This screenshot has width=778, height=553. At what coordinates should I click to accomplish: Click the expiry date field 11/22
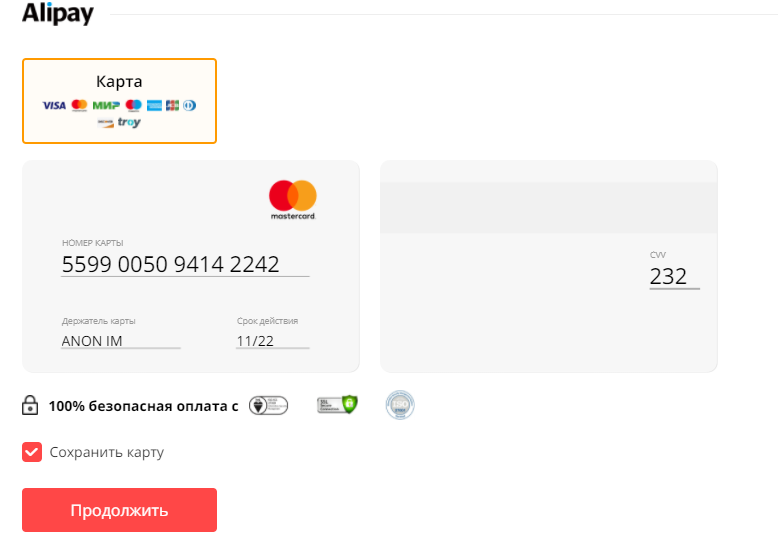272,341
